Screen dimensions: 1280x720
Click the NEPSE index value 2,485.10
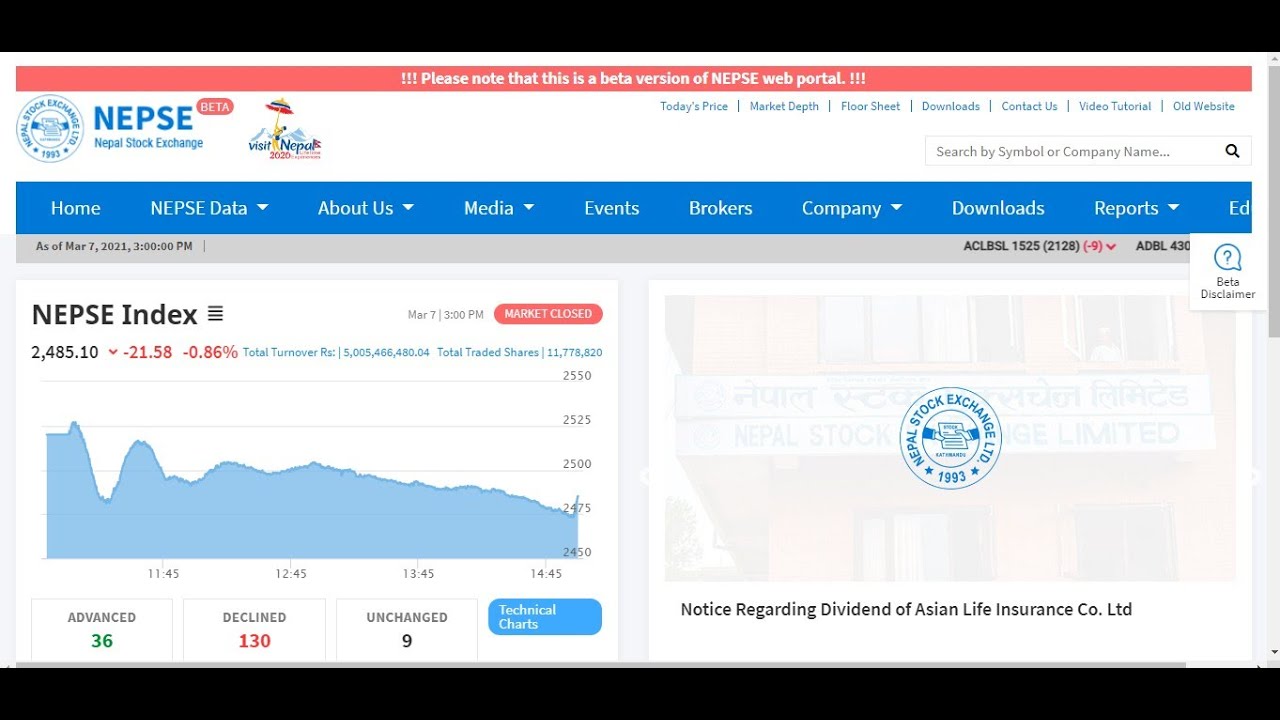65,352
